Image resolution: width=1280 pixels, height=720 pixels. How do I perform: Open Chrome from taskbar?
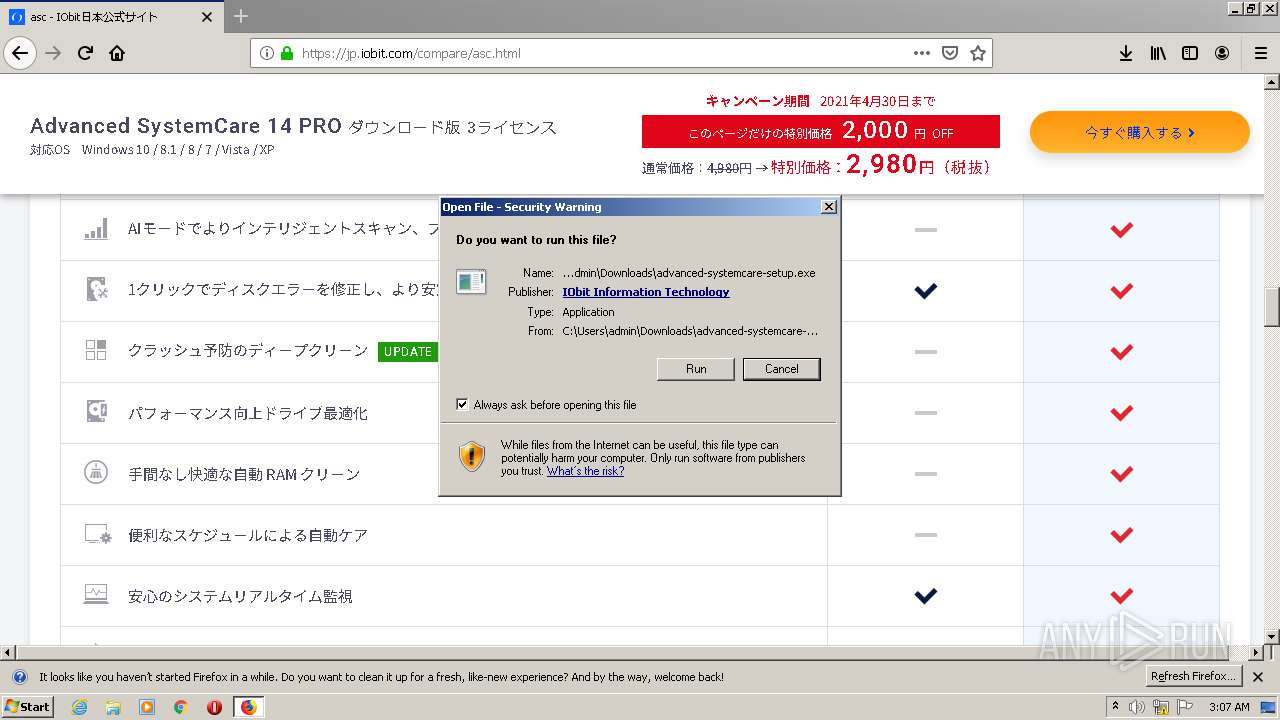click(180, 707)
